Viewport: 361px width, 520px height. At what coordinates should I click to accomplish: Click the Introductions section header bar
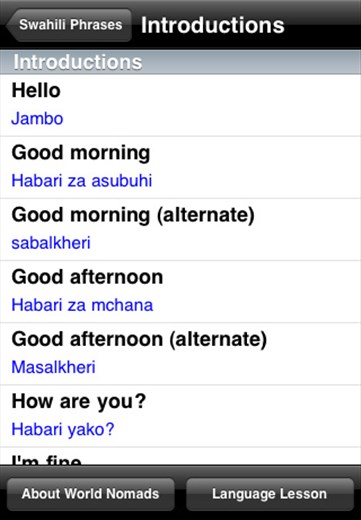pos(180,62)
